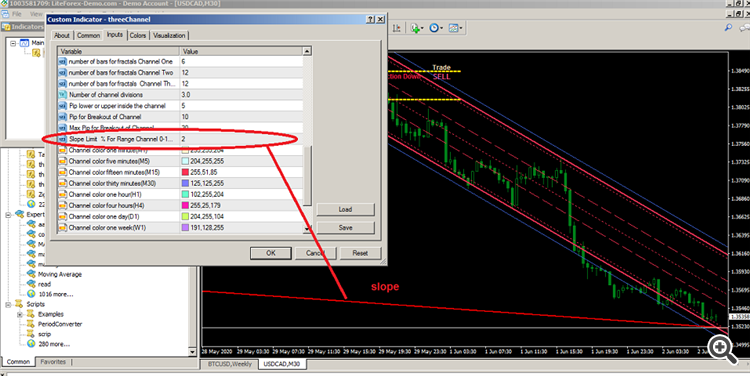Open the File menu
This screenshot has width=750, height=376.
(x=17, y=14)
